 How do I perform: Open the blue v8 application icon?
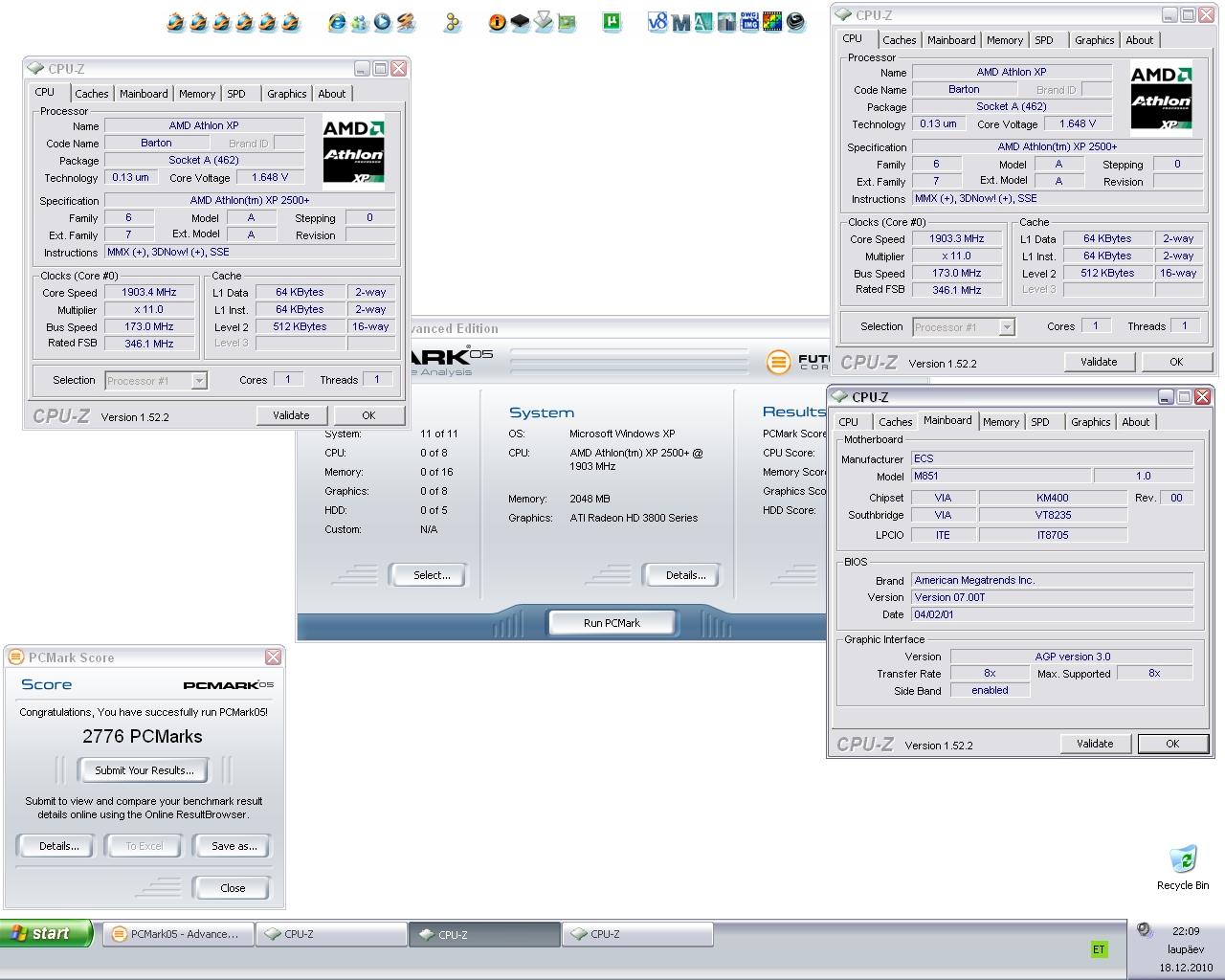point(657,21)
